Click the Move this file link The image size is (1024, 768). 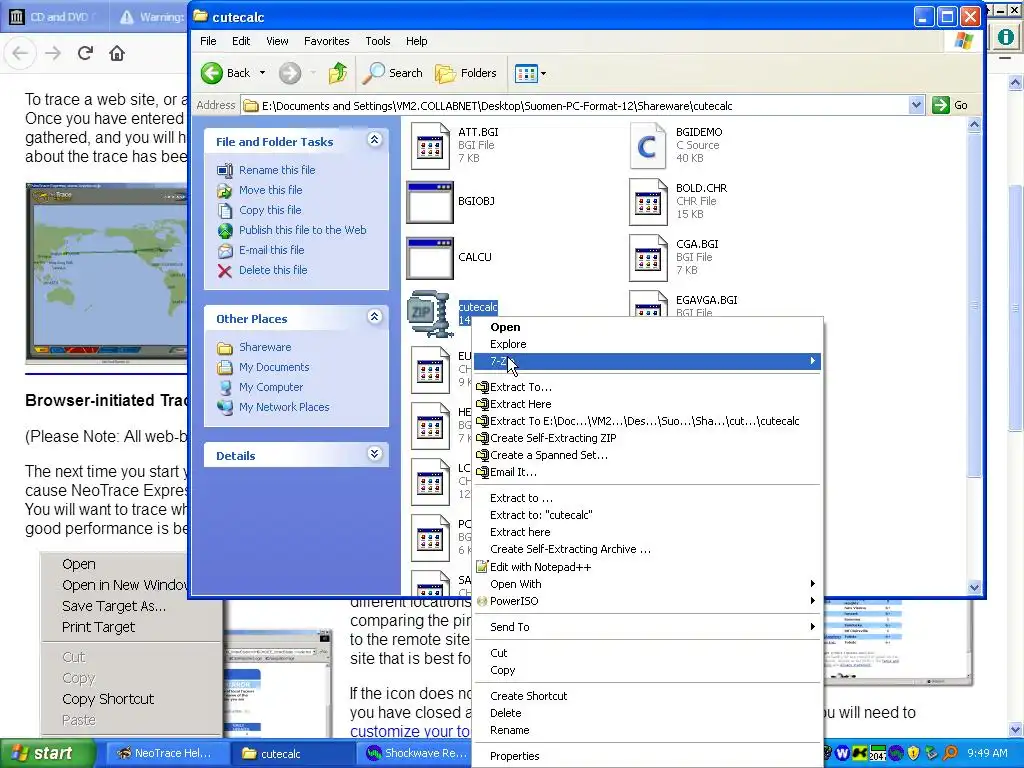coord(270,190)
